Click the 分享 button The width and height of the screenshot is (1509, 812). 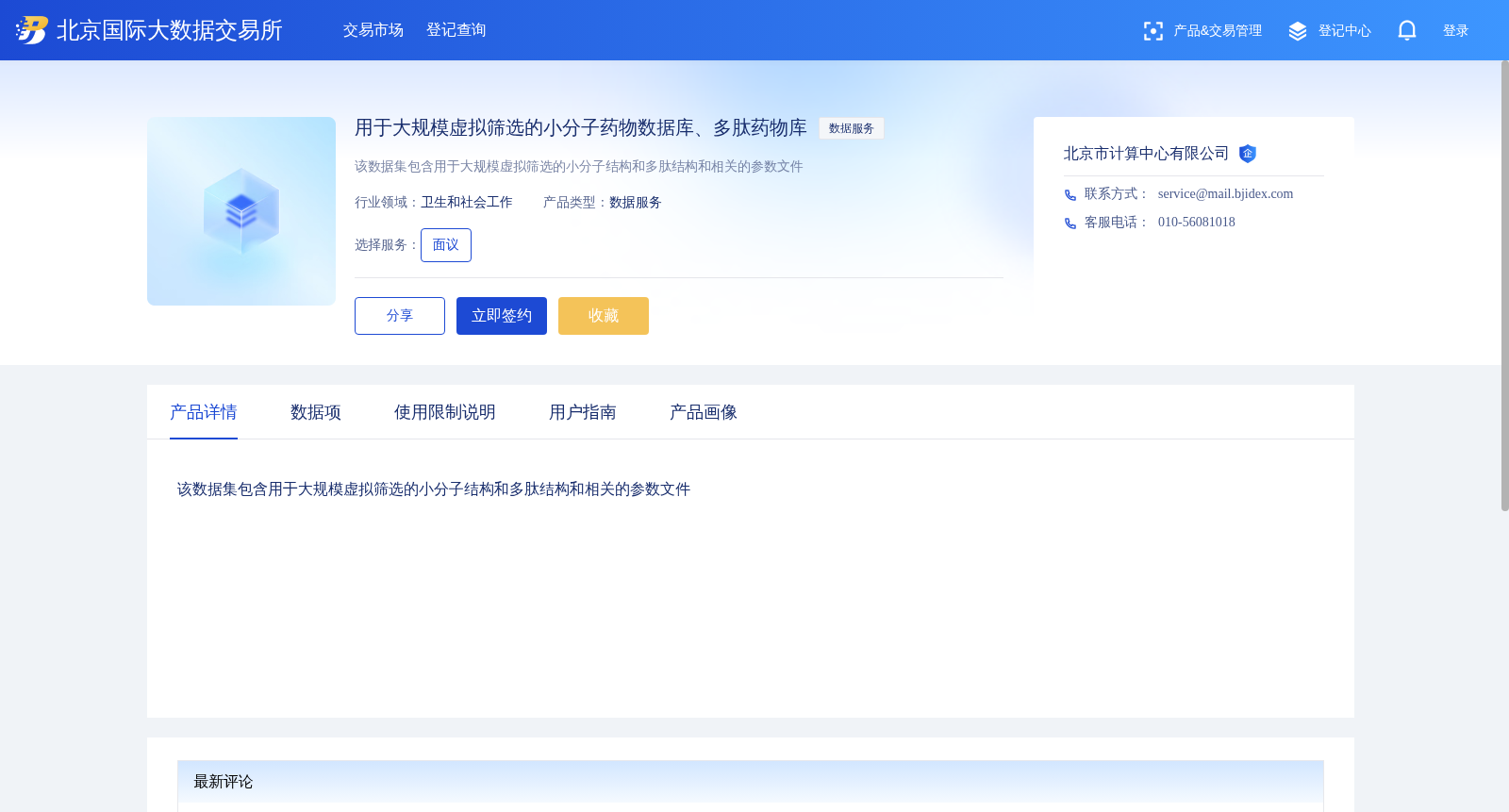coord(400,316)
